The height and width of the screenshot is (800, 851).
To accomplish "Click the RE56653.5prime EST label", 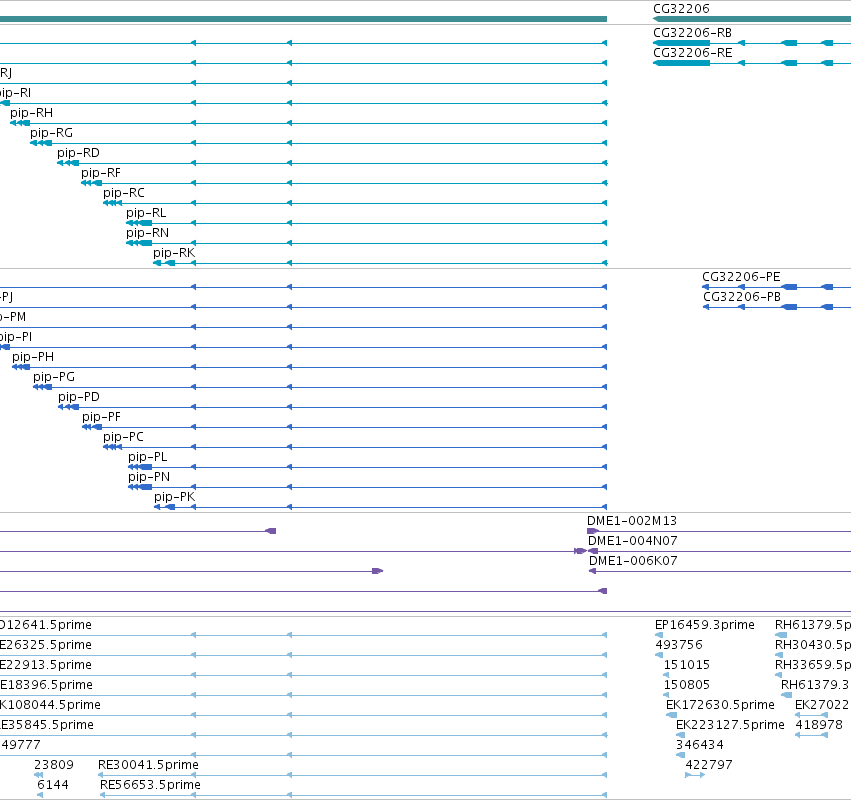I will [x=150, y=785].
